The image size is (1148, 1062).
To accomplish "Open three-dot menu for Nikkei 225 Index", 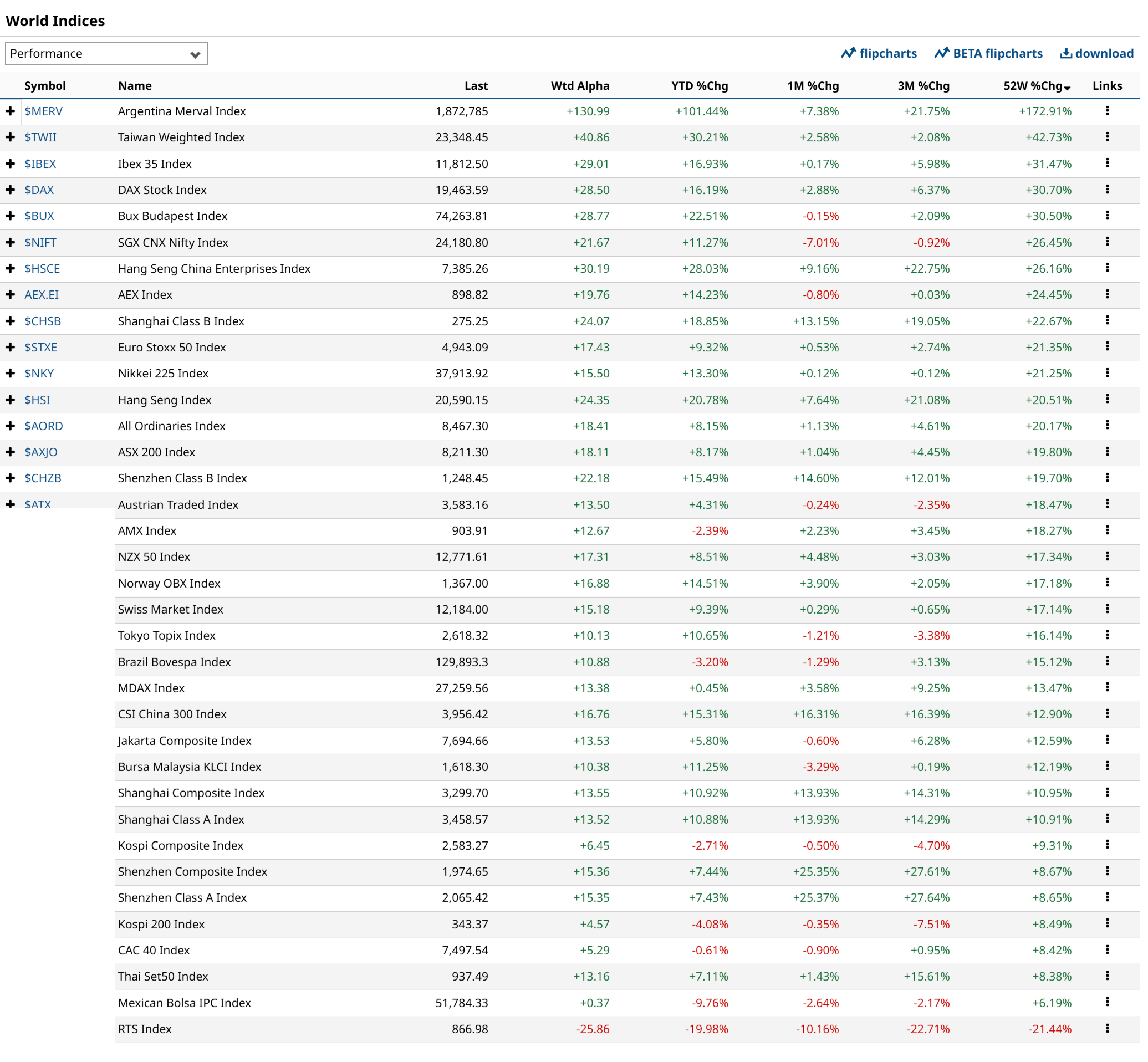I will (1106, 373).
